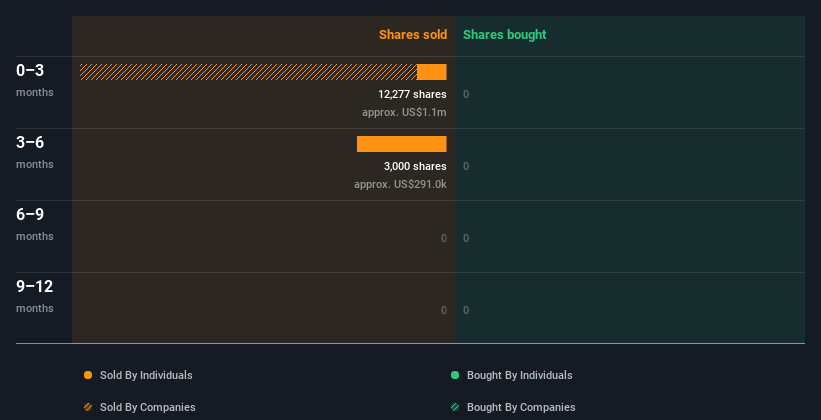This screenshot has height=420, width=821.
Task: Click the shares bought zero in 6–9 months row
Action: click(466, 238)
